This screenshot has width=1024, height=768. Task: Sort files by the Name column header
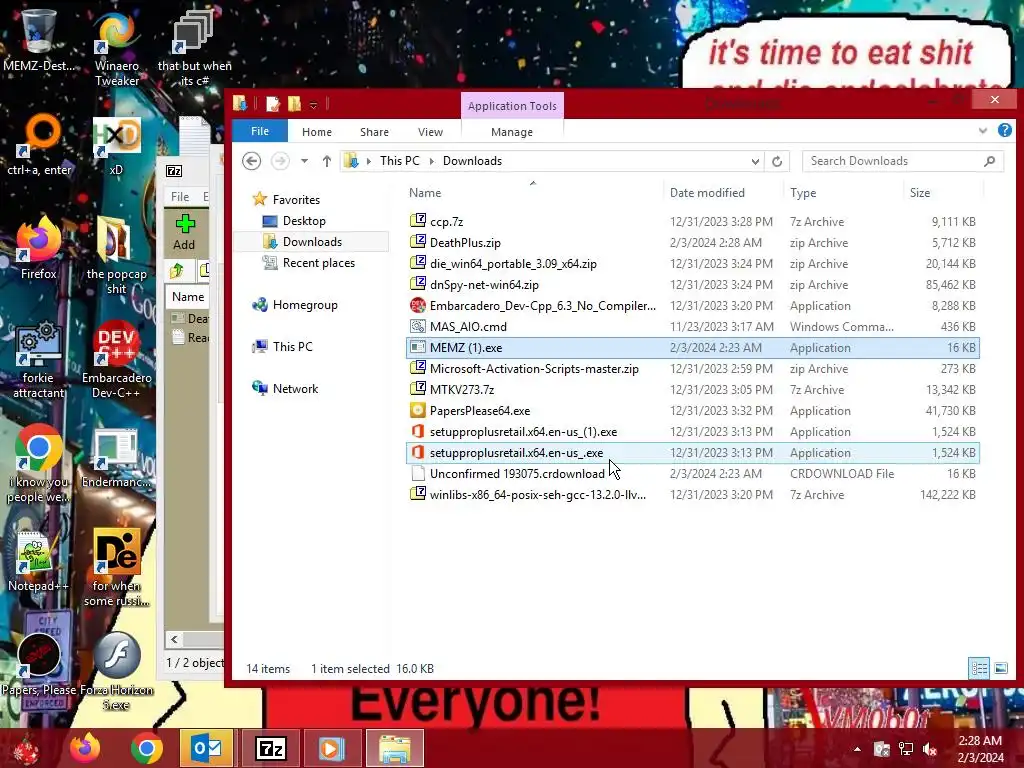click(x=534, y=193)
